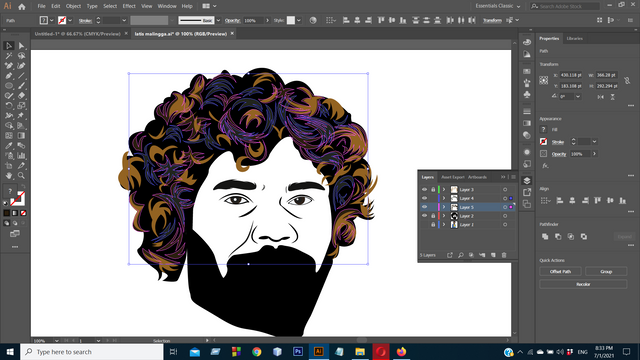Click Minus Front in Pathfinder section
Viewport: 640px width, 360px height.
click(x=558, y=236)
